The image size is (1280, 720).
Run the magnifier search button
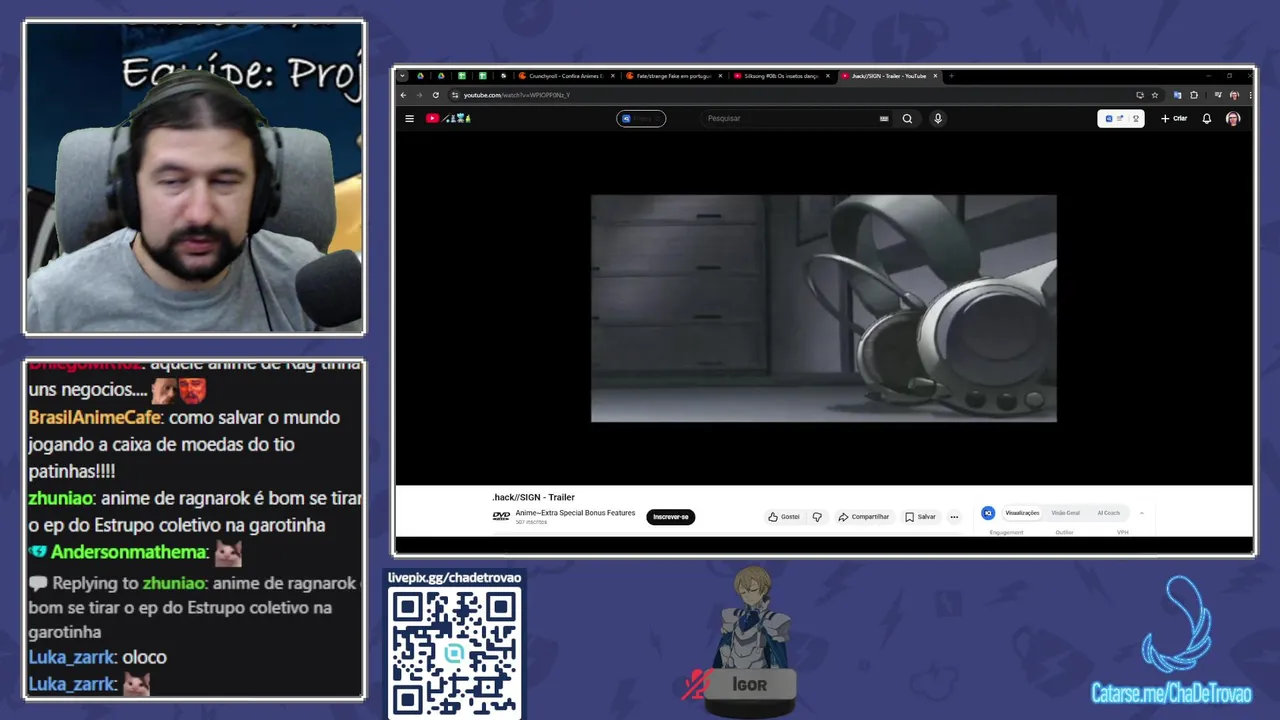907,118
